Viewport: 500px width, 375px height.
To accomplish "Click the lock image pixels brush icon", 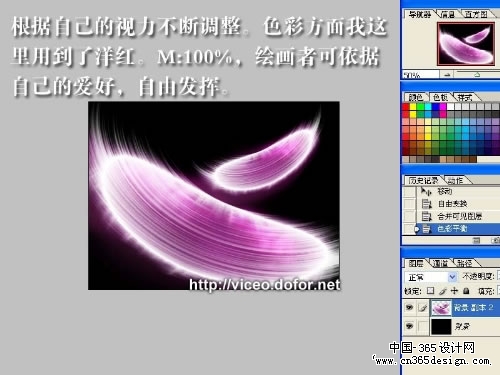I will (442, 291).
